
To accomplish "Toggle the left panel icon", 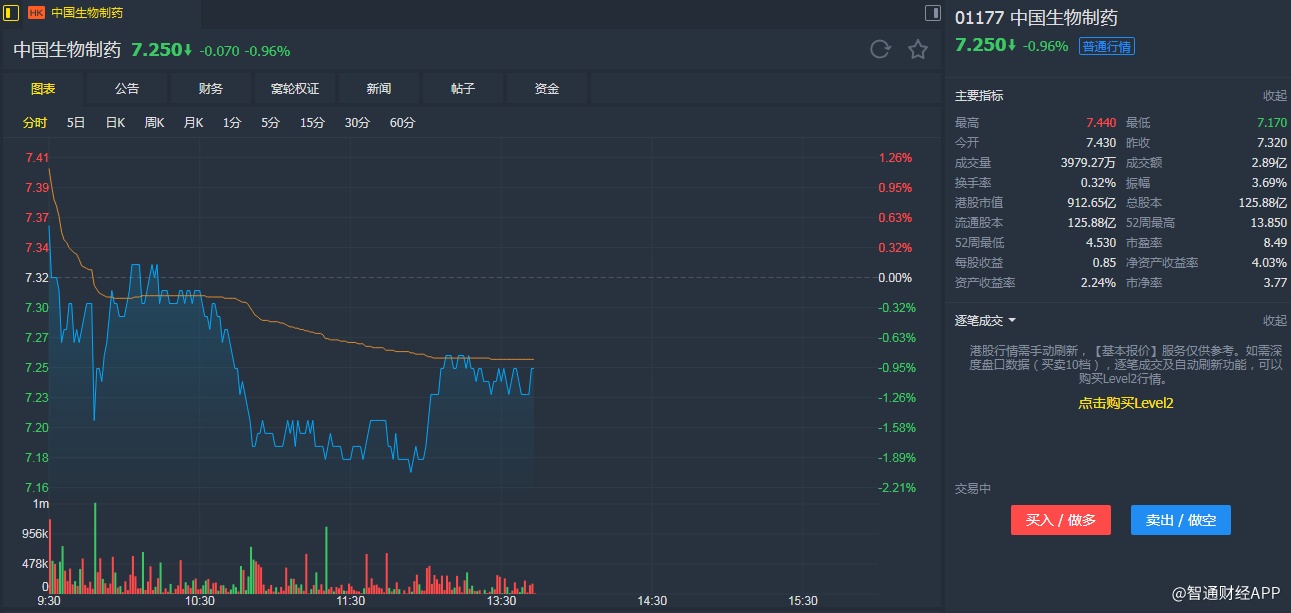I will point(12,13).
